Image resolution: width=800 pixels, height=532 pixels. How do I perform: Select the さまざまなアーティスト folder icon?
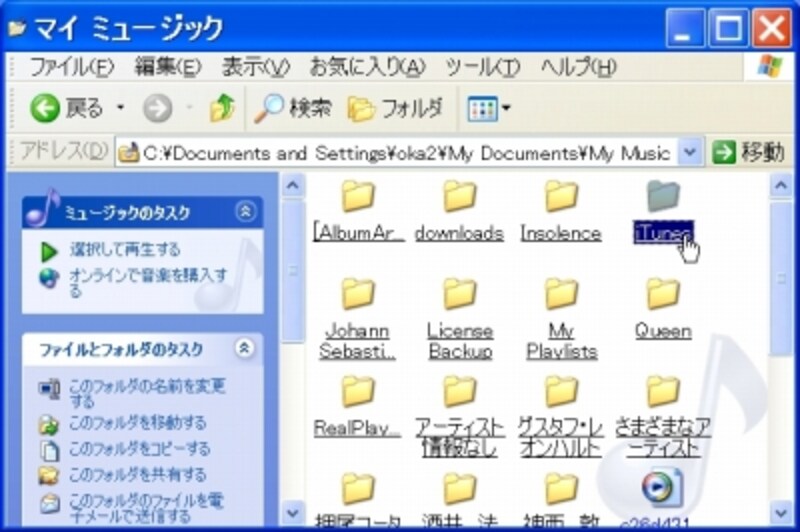663,391
